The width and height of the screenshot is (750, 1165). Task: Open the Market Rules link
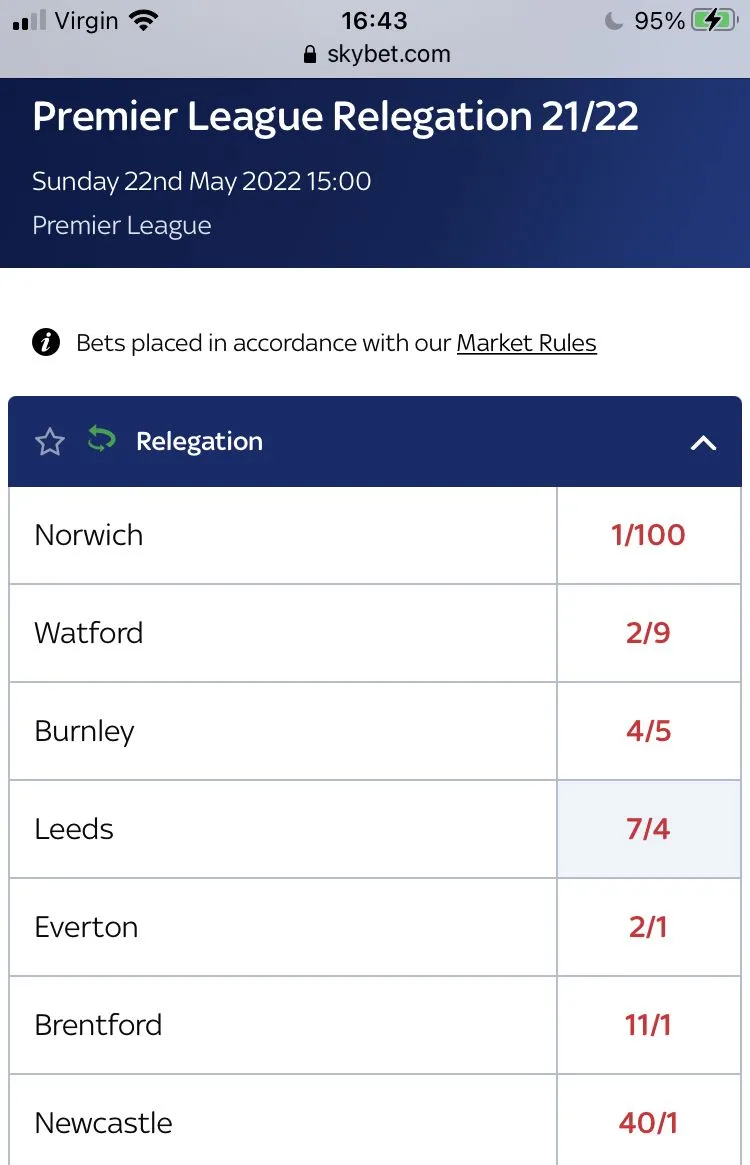click(526, 343)
